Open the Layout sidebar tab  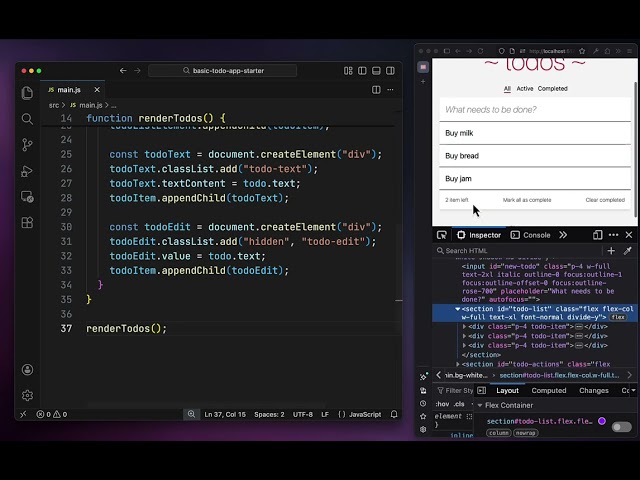507,391
